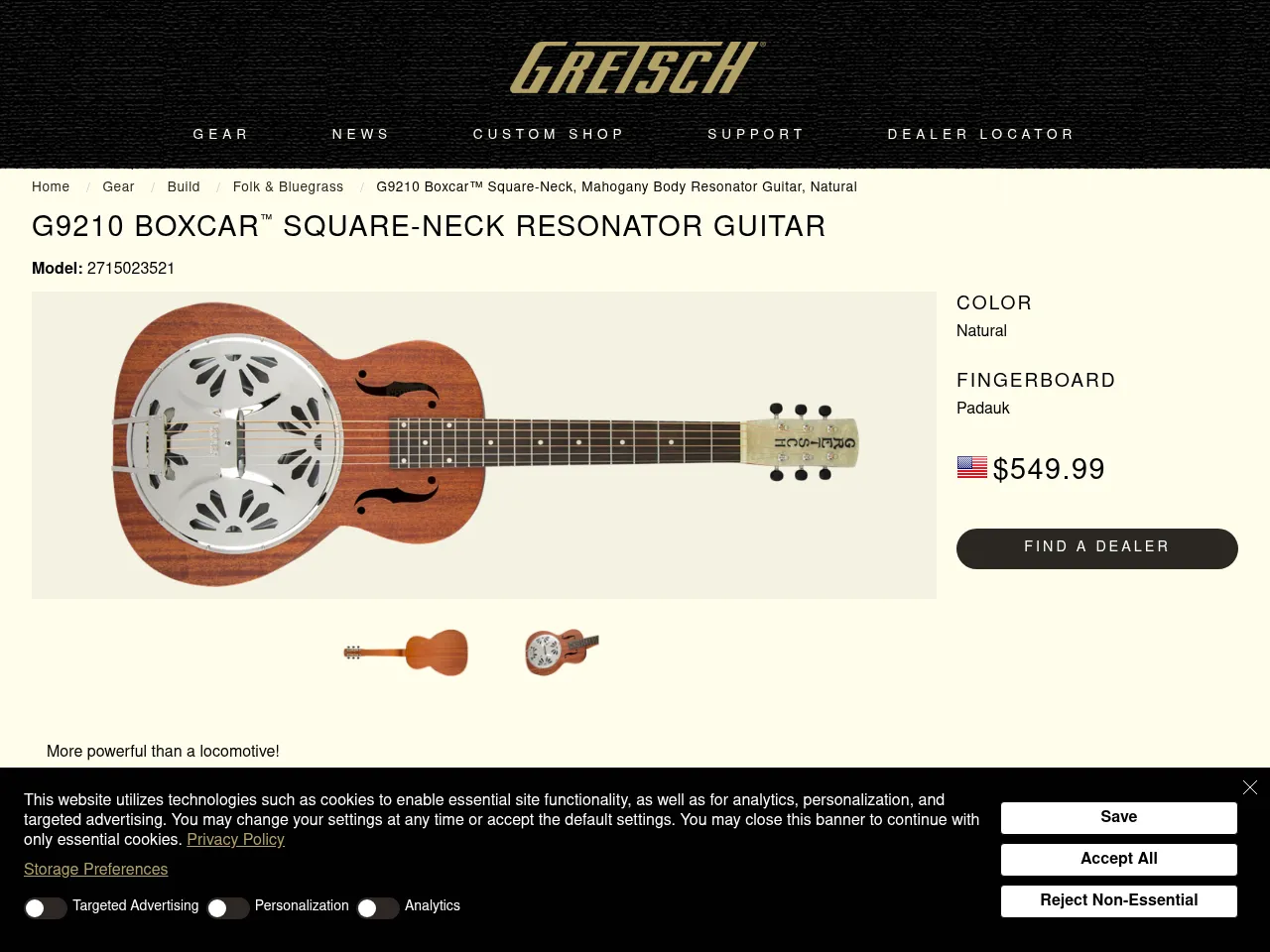Dismiss the cookie banner with the X
The image size is (1270, 952).
(x=1249, y=786)
